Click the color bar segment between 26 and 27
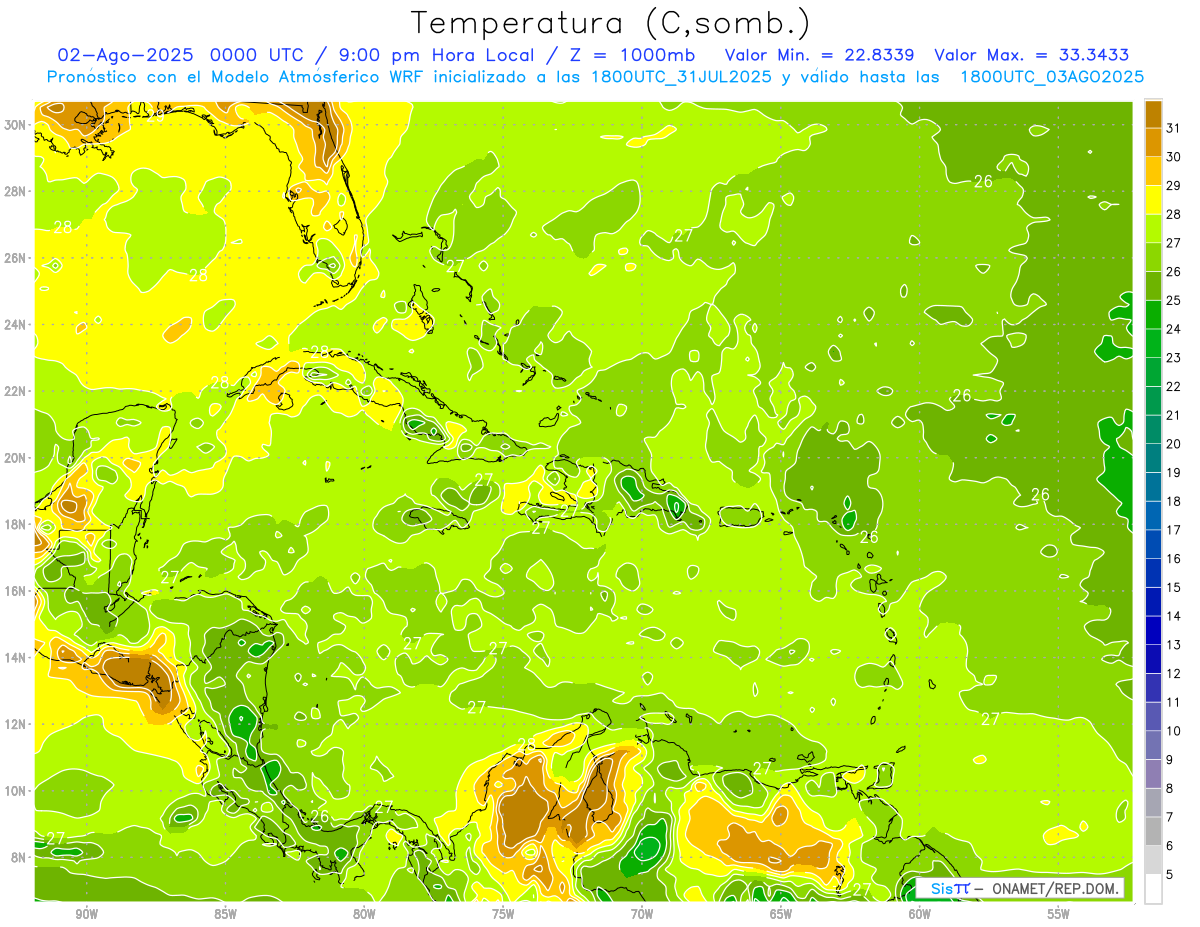Screen dimensions: 1200x927 click(1153, 257)
